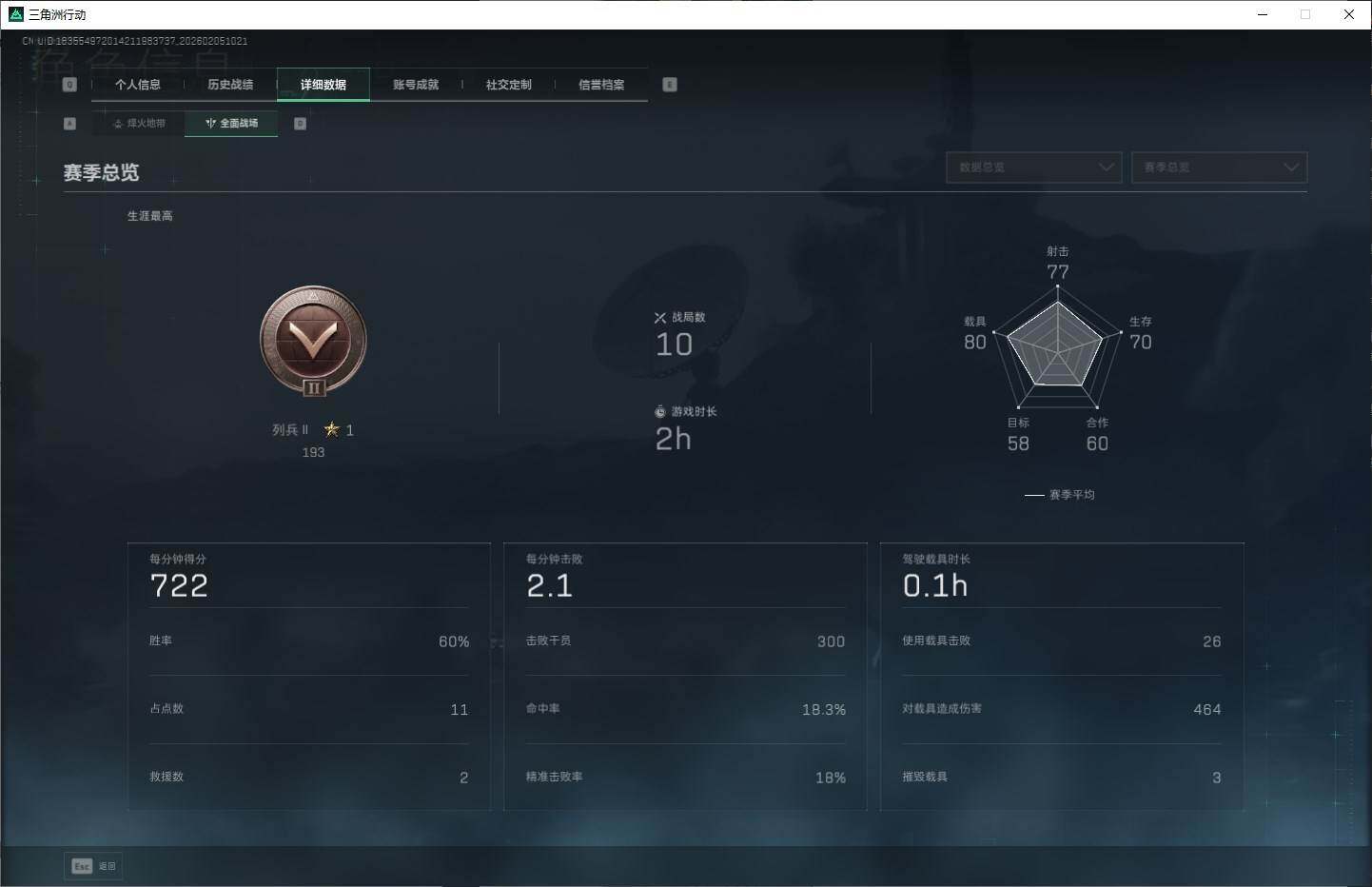Click the CN UID text at the top

(x=135, y=41)
